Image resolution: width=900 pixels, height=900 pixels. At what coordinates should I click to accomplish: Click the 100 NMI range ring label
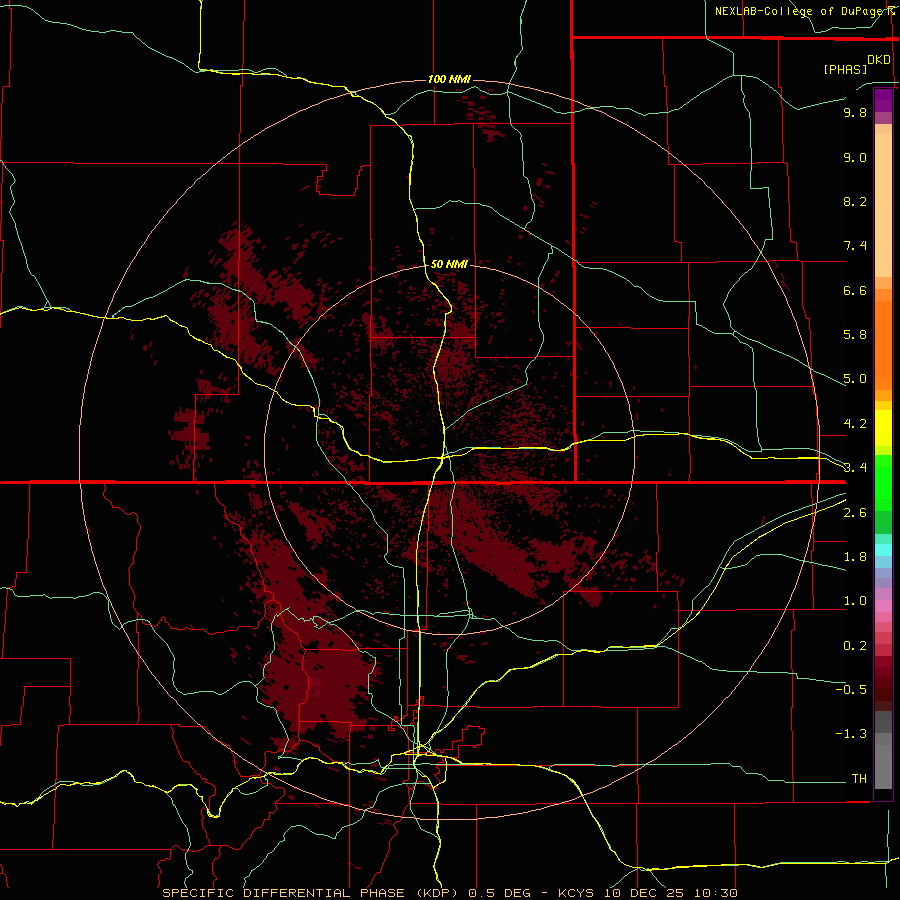click(x=449, y=79)
